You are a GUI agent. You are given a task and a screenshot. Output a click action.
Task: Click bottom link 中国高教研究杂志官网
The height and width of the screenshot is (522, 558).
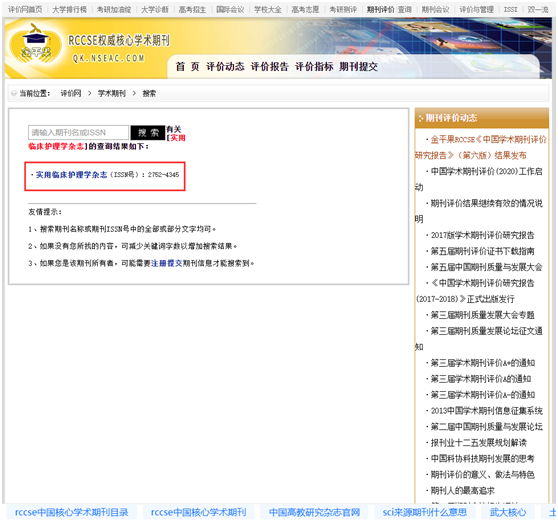tap(315, 512)
